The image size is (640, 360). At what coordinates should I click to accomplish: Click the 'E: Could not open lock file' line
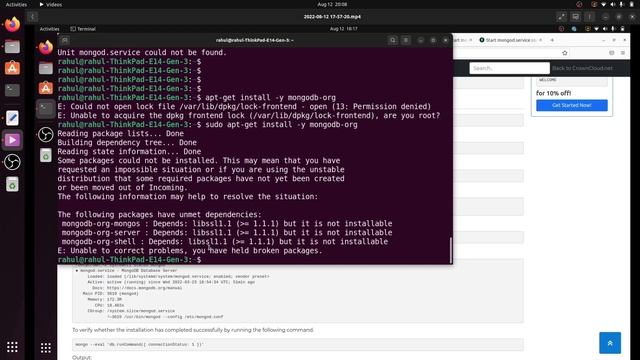(x=244, y=107)
